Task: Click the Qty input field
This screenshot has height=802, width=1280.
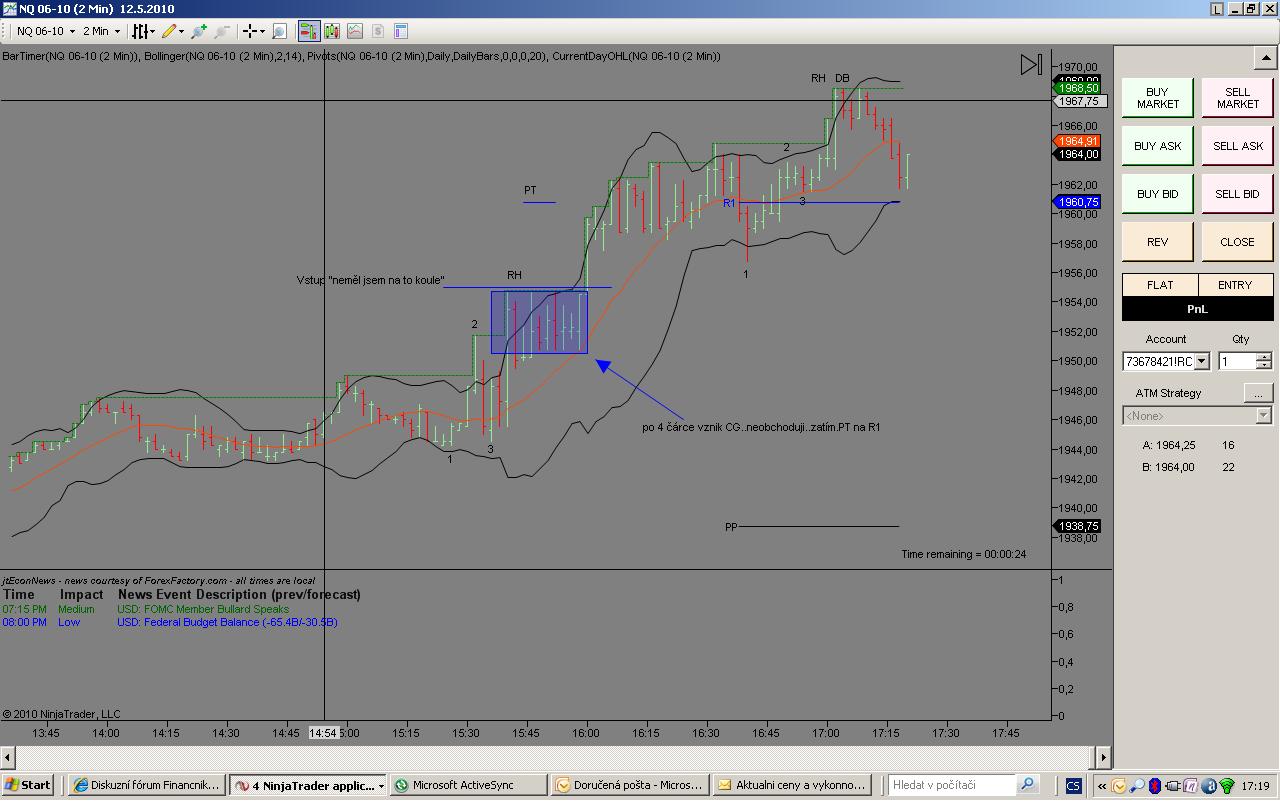Action: coord(1238,361)
